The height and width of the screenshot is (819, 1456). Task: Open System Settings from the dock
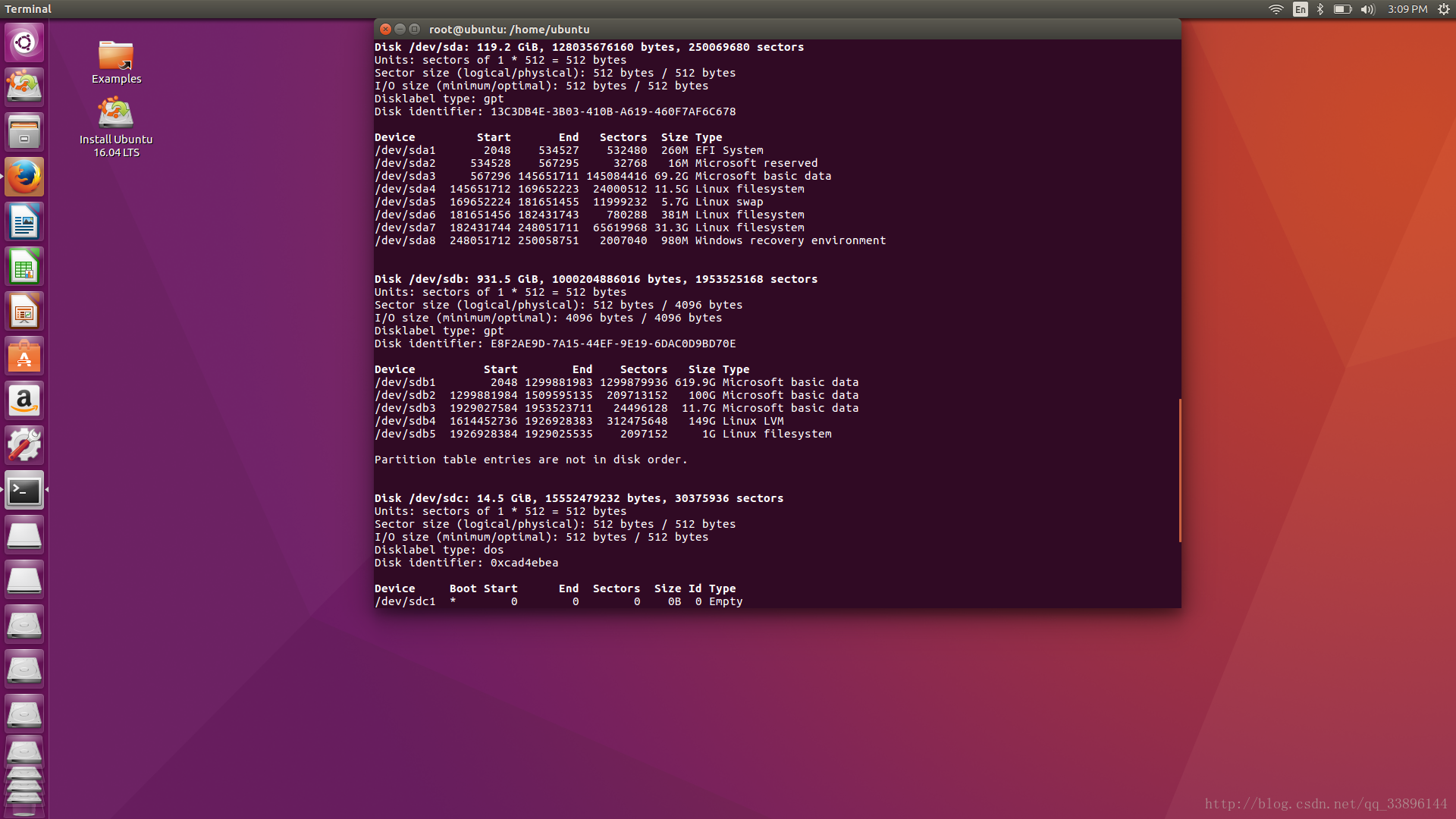(x=24, y=445)
